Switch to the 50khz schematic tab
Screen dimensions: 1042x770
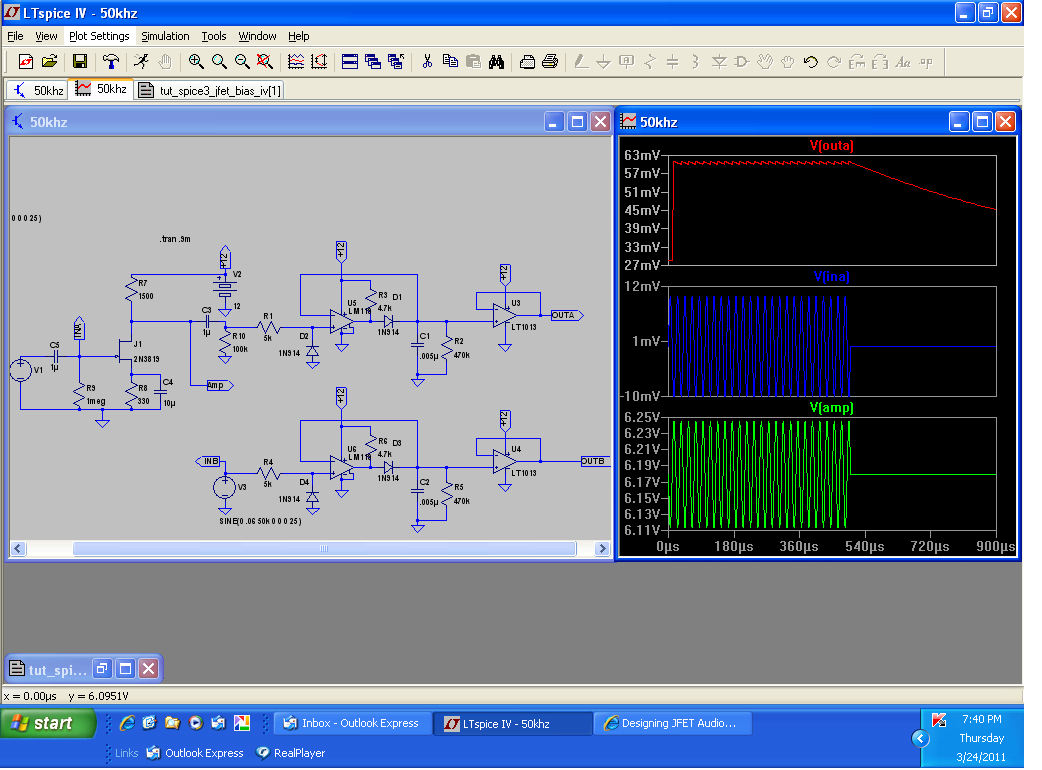(37, 90)
